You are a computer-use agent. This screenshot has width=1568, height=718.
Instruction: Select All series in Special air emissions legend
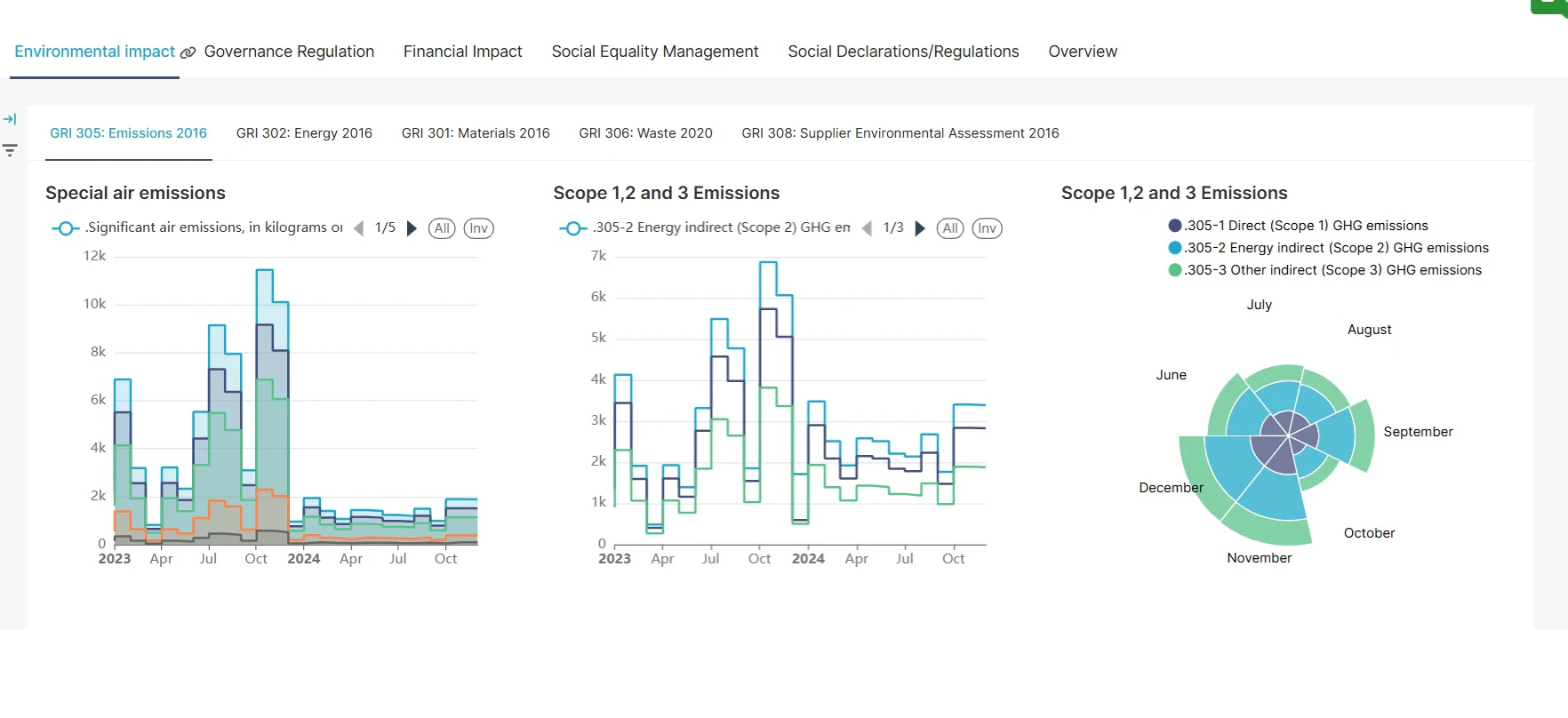click(x=442, y=228)
